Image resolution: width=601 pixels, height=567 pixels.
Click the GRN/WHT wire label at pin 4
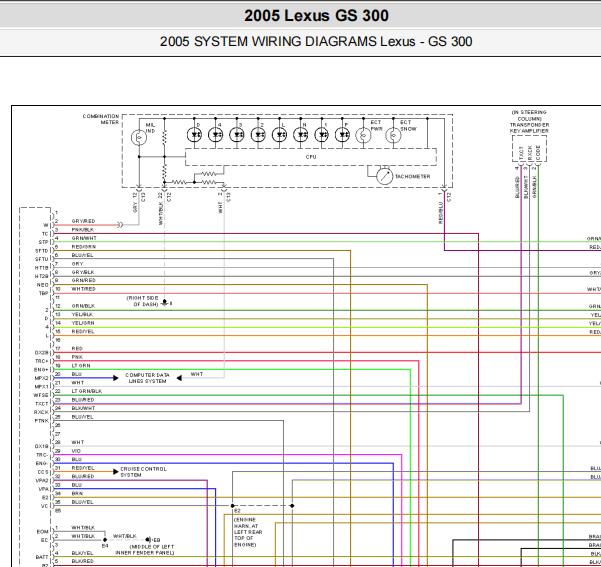click(x=84, y=238)
